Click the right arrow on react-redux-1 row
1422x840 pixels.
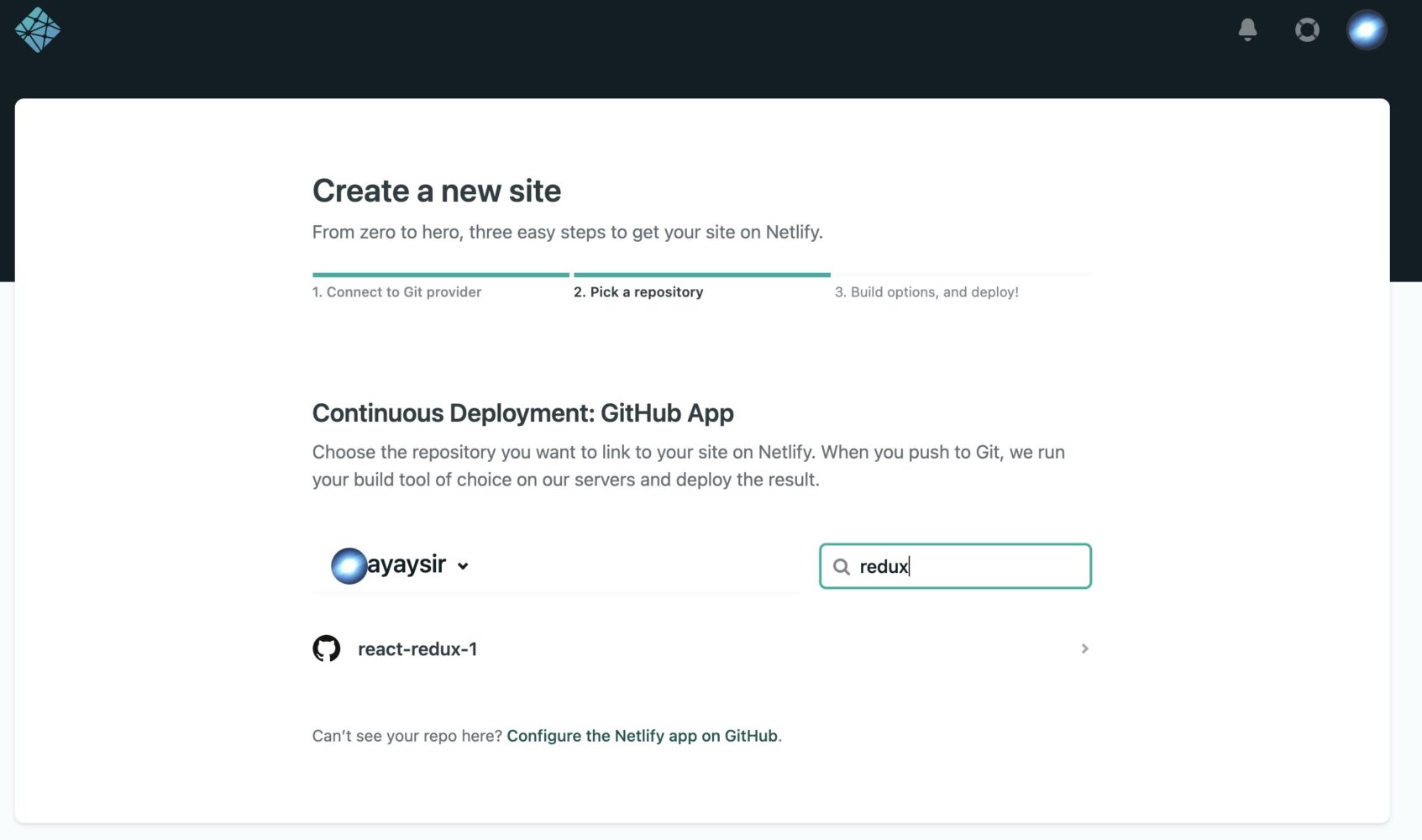pos(1084,648)
